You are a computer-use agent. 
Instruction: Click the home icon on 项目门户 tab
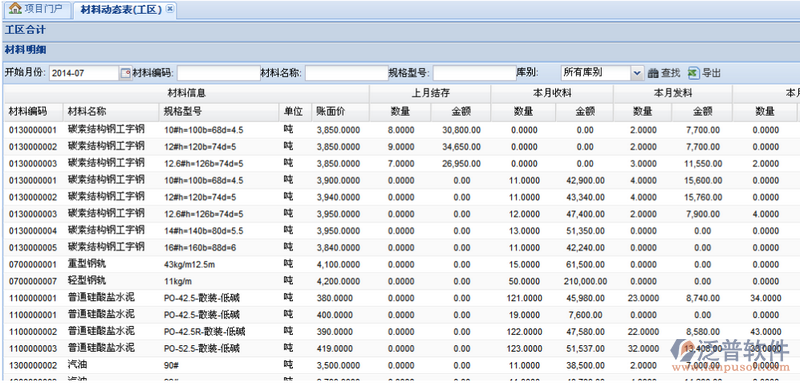tap(15, 9)
